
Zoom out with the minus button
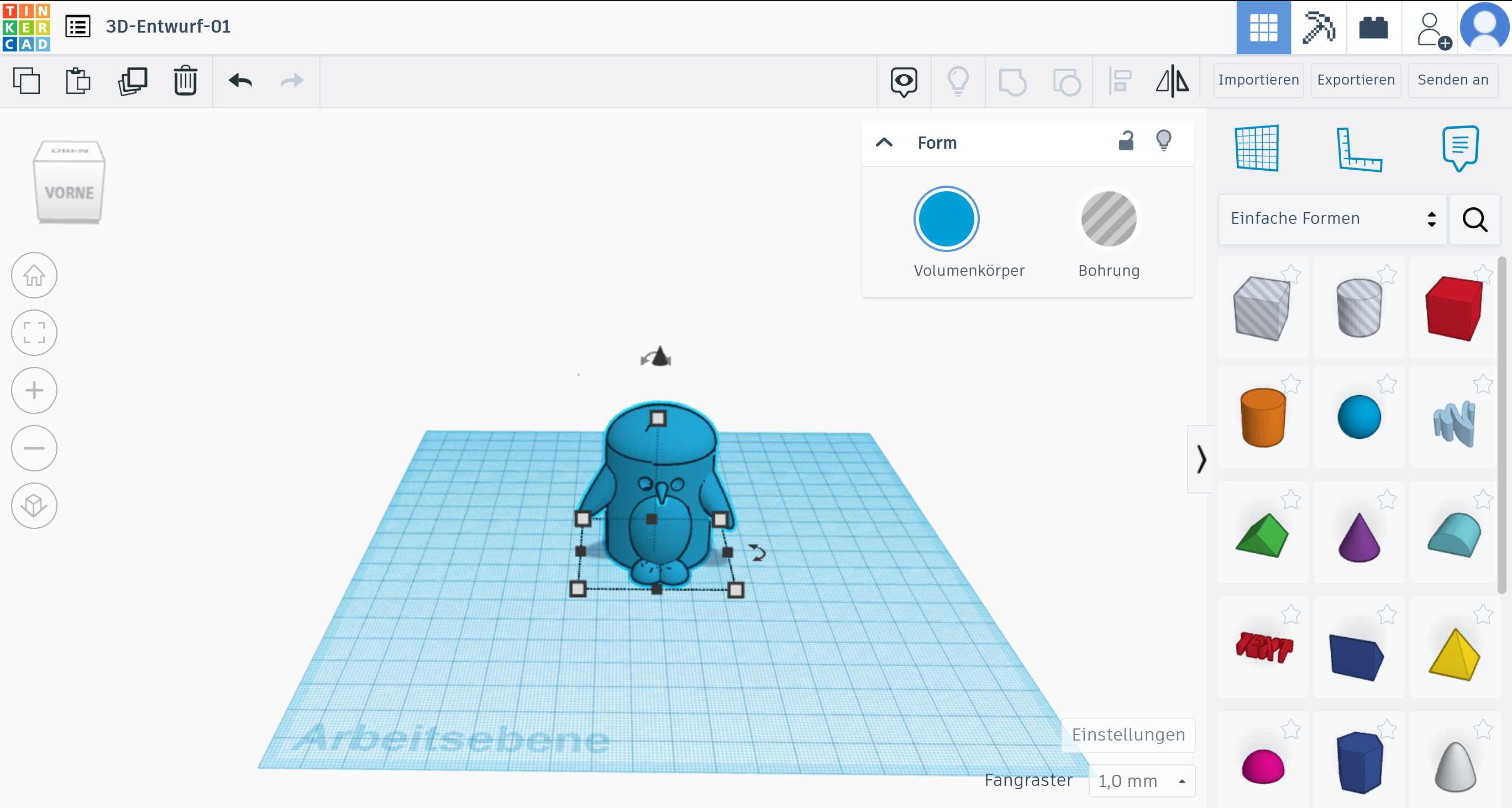click(x=34, y=448)
